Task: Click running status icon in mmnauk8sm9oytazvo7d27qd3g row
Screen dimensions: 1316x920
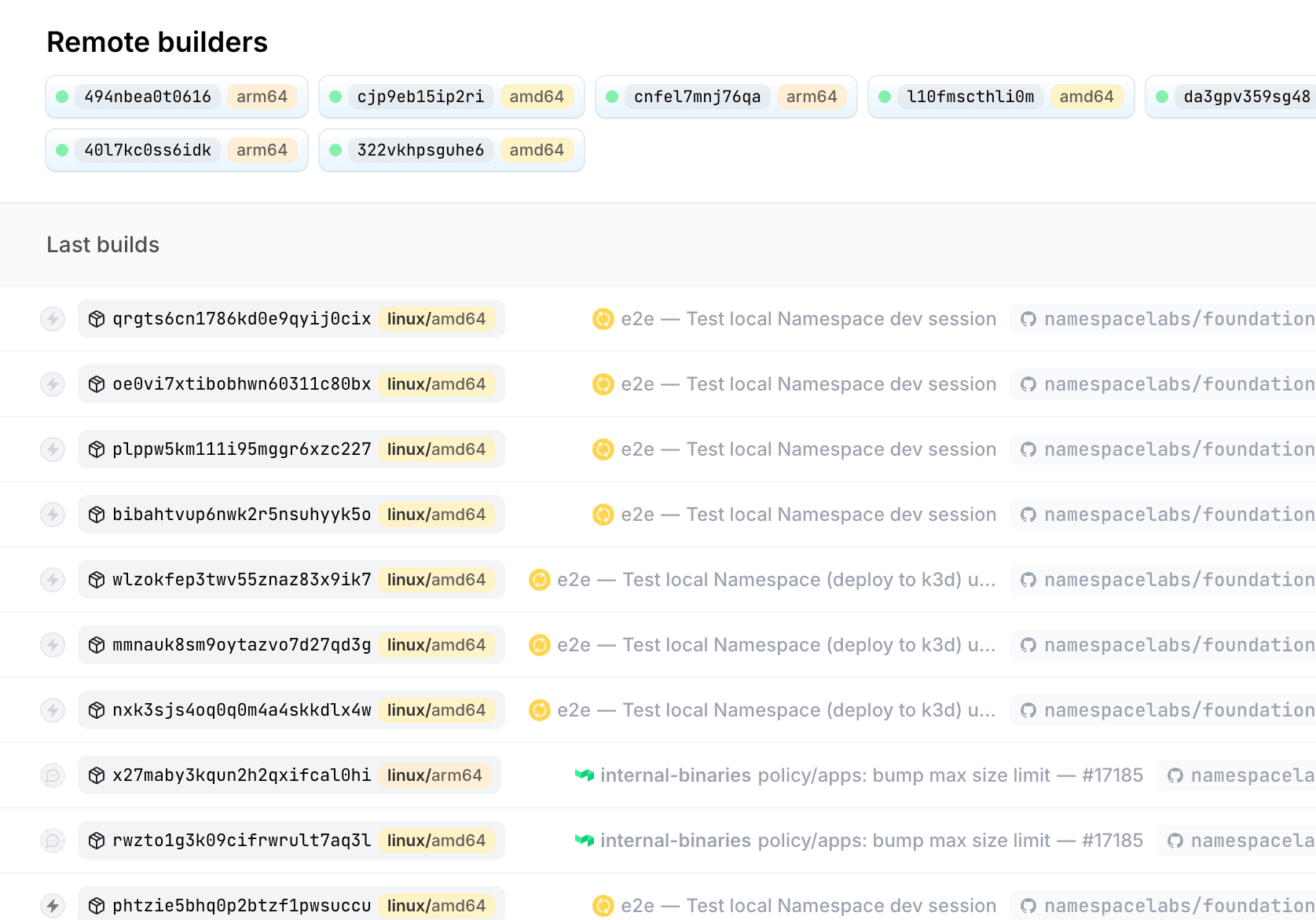Action: point(540,645)
